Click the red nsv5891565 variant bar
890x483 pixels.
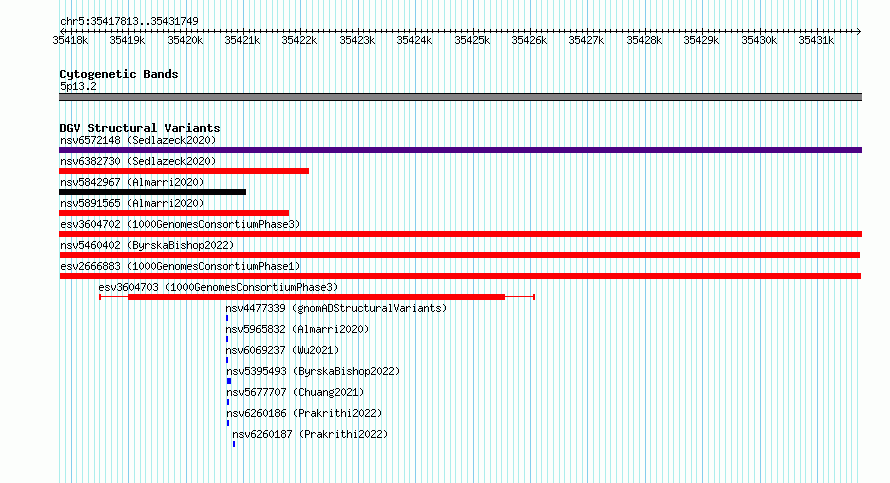174,213
